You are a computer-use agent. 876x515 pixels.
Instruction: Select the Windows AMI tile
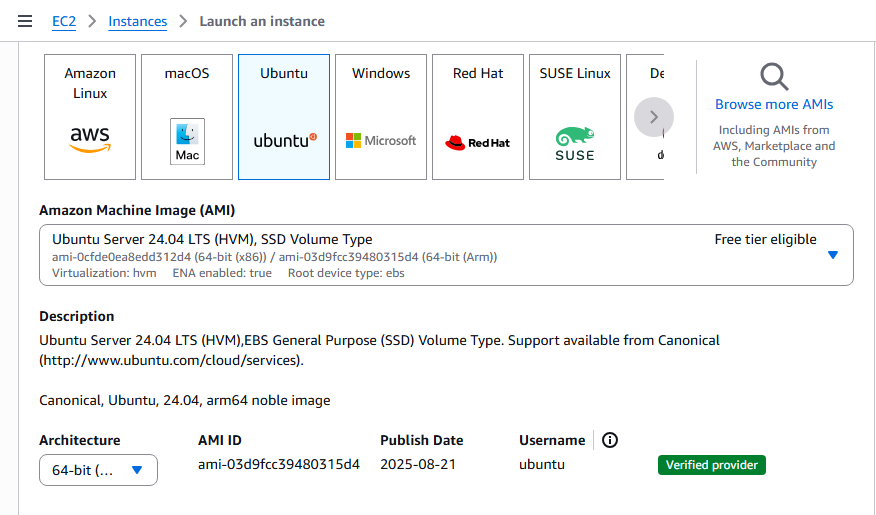[x=381, y=117]
